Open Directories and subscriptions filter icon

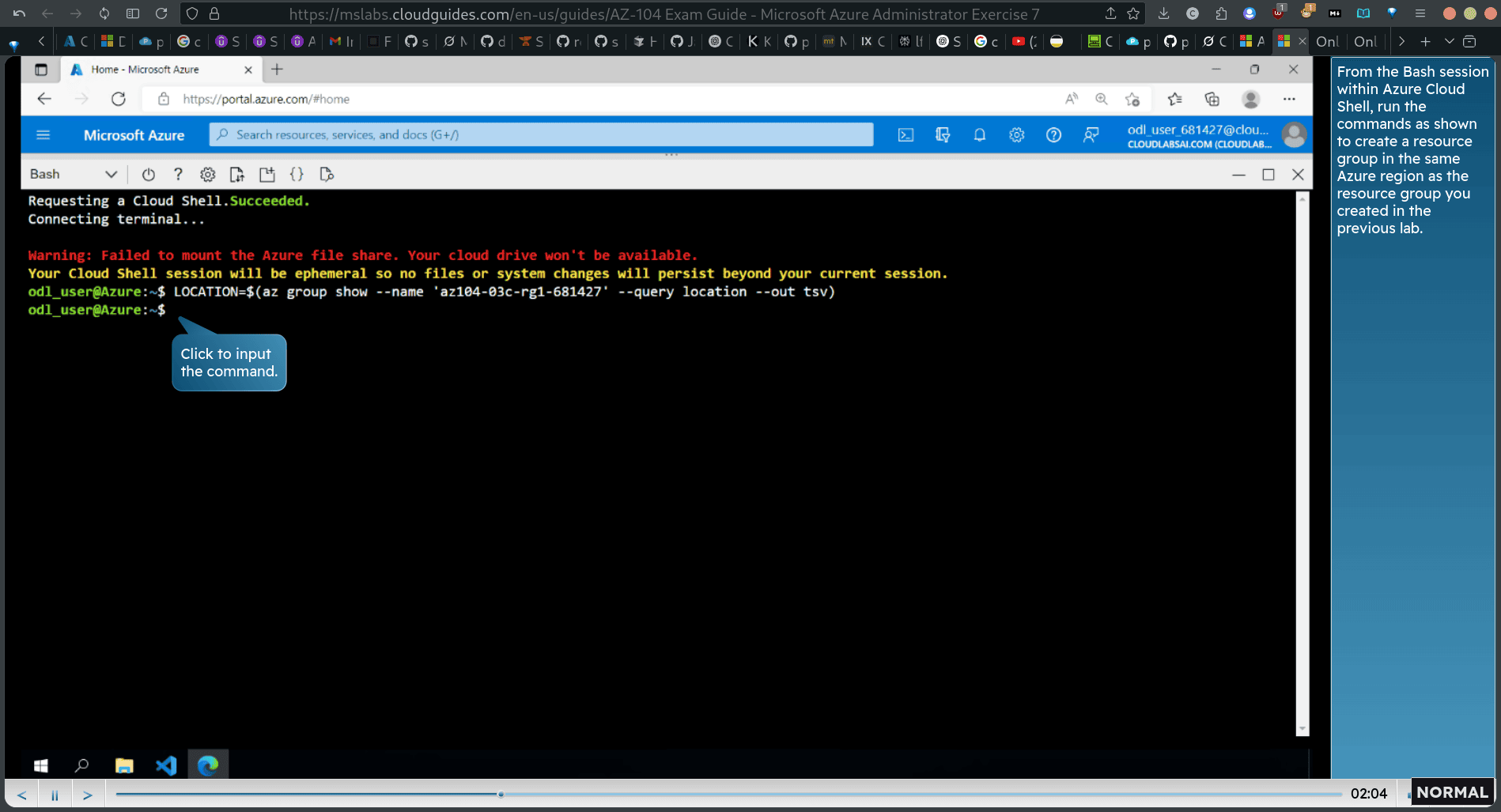pyautogui.click(x=942, y=135)
